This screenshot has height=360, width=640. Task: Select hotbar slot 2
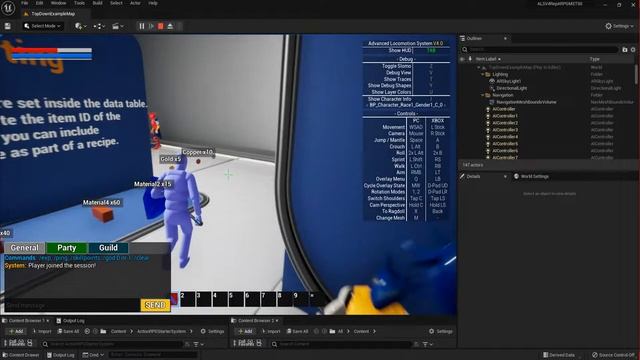[x=187, y=299]
